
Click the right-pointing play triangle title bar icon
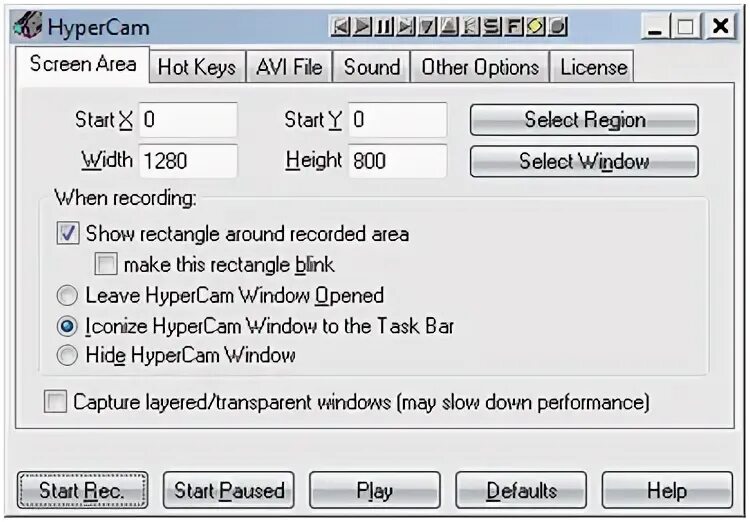coord(362,27)
